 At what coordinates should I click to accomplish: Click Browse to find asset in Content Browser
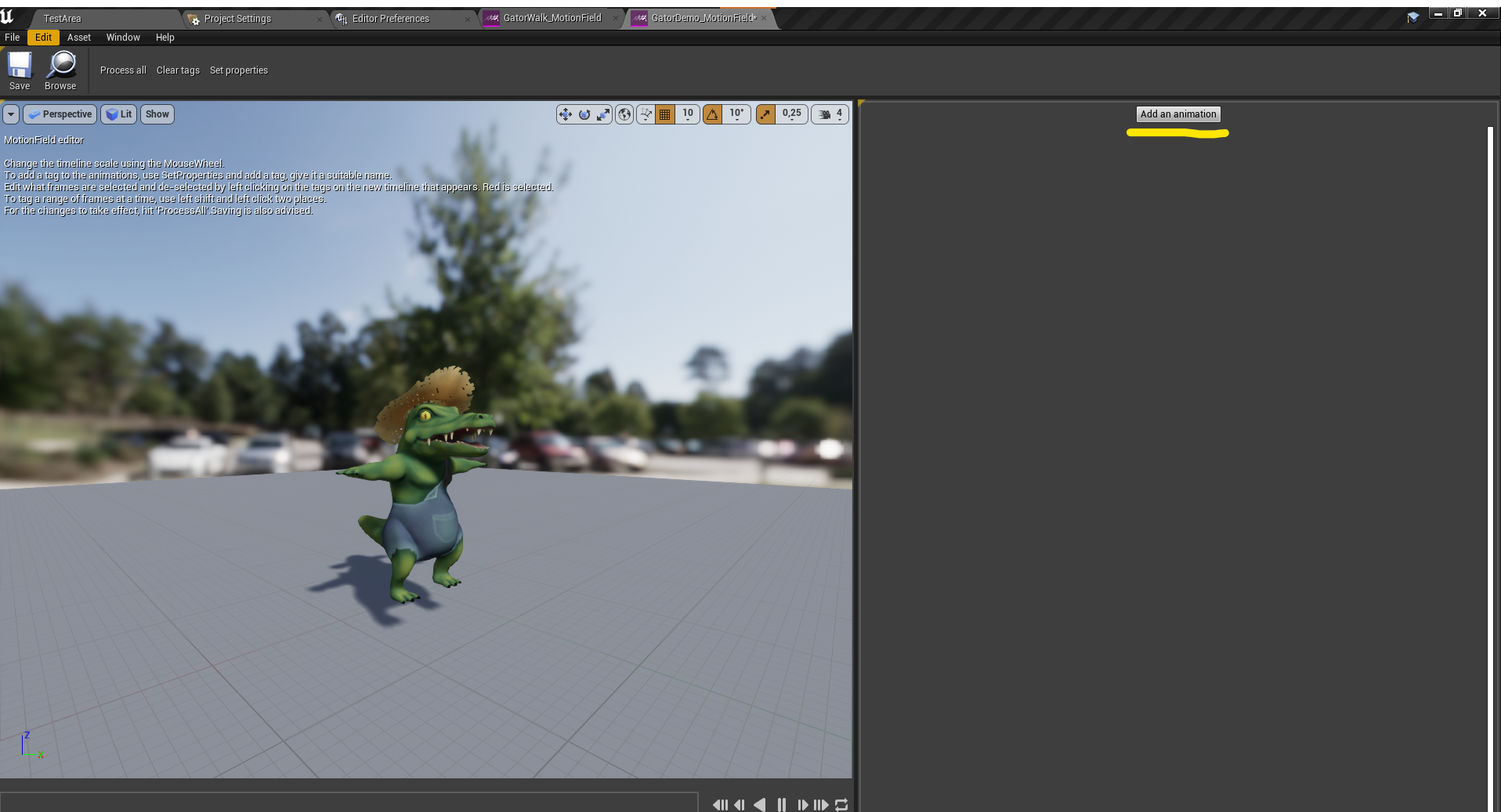click(x=60, y=70)
